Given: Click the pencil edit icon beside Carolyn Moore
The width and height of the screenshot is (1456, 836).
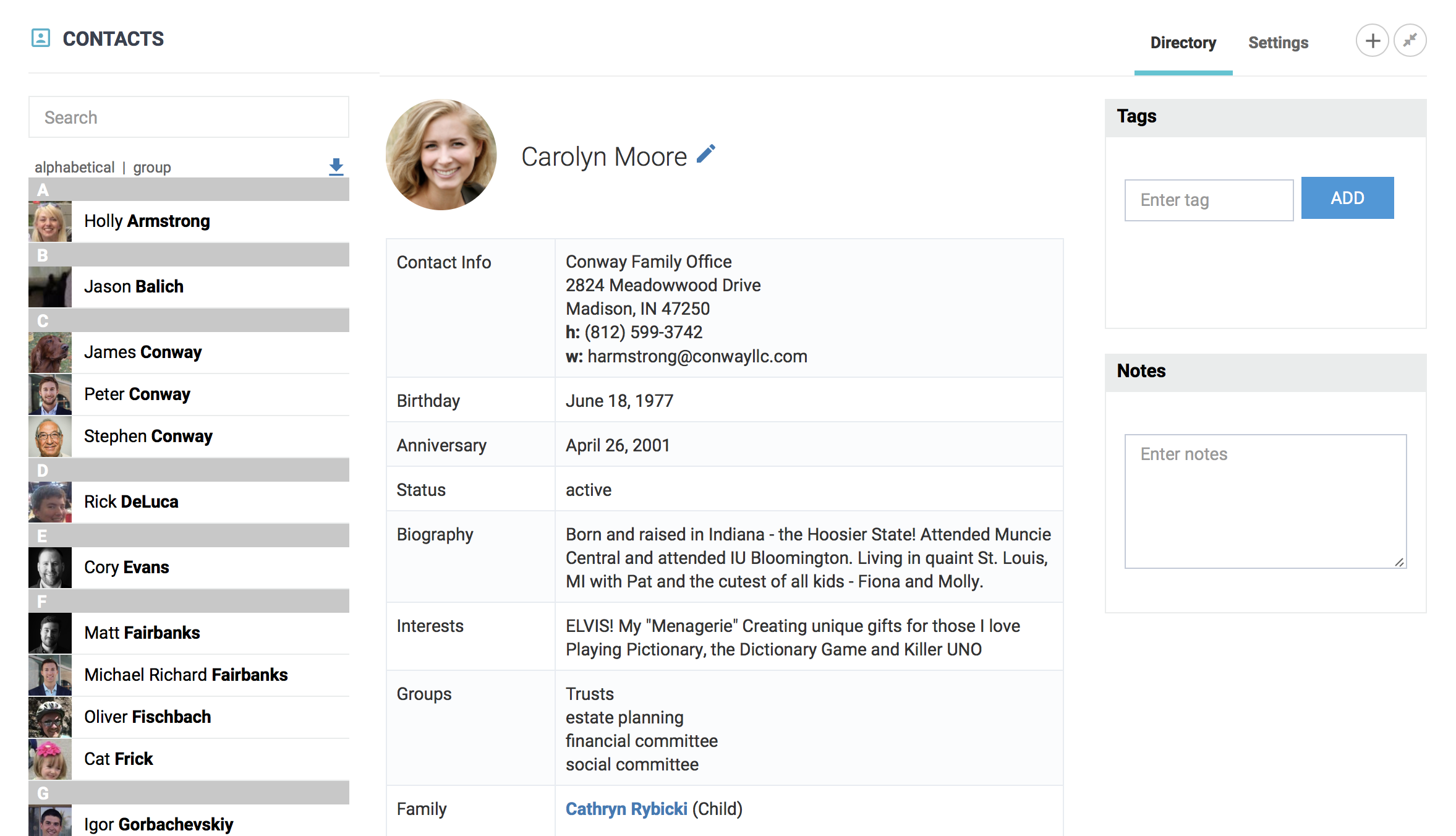Looking at the screenshot, I should pos(705,155).
